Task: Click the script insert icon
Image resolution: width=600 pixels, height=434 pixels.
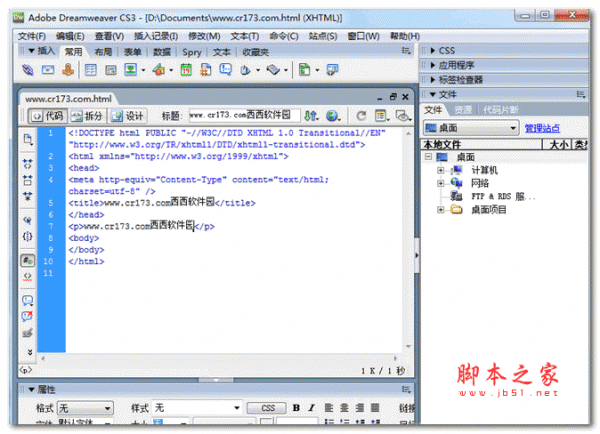Action: pyautogui.click(x=273, y=70)
